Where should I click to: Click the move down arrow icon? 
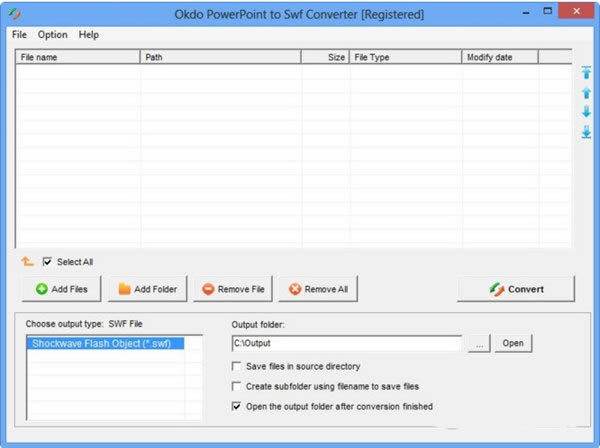(x=586, y=112)
